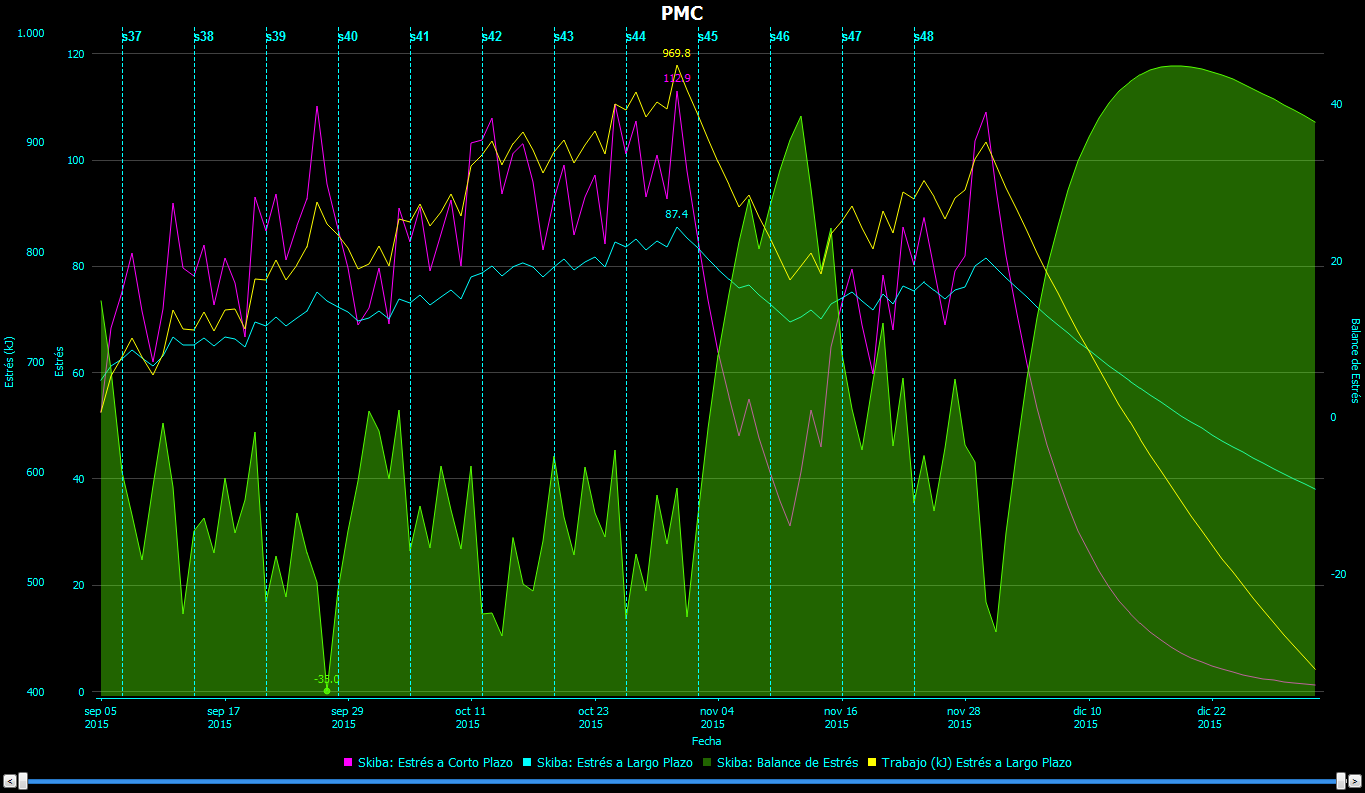1365x793 pixels.
Task: Select week marker s48
Action: point(923,36)
